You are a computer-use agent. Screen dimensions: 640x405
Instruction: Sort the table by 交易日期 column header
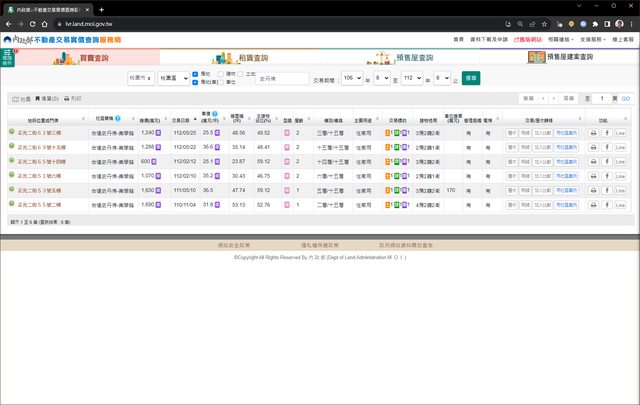(182, 118)
